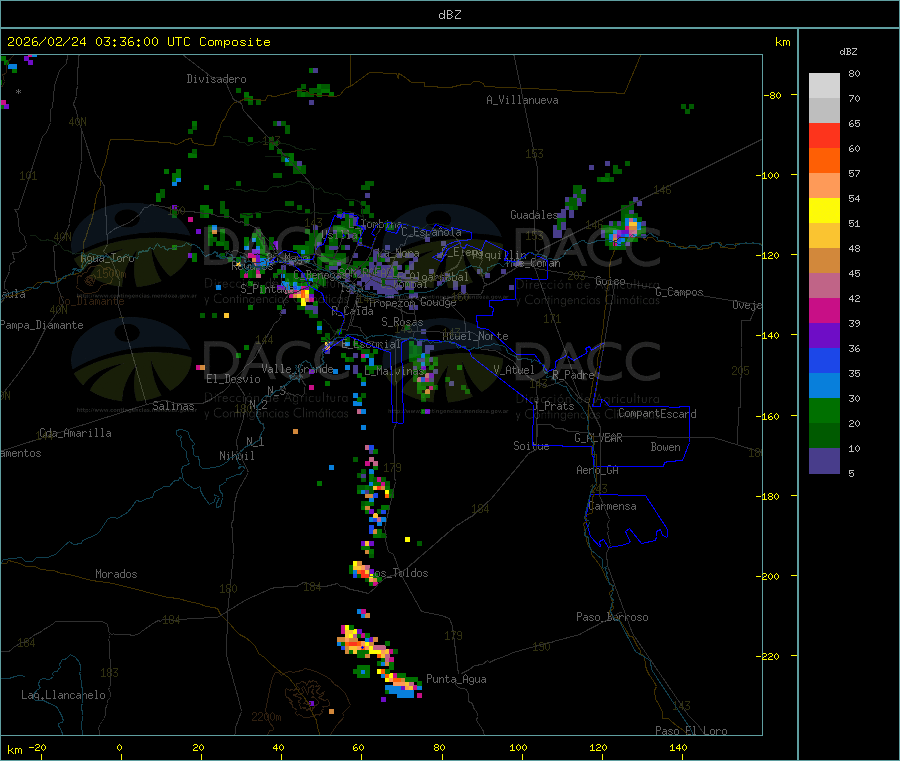Viewport: 900px width, 761px height.
Task: Click the Pampa_Diamante label
Action: click(x=42, y=325)
